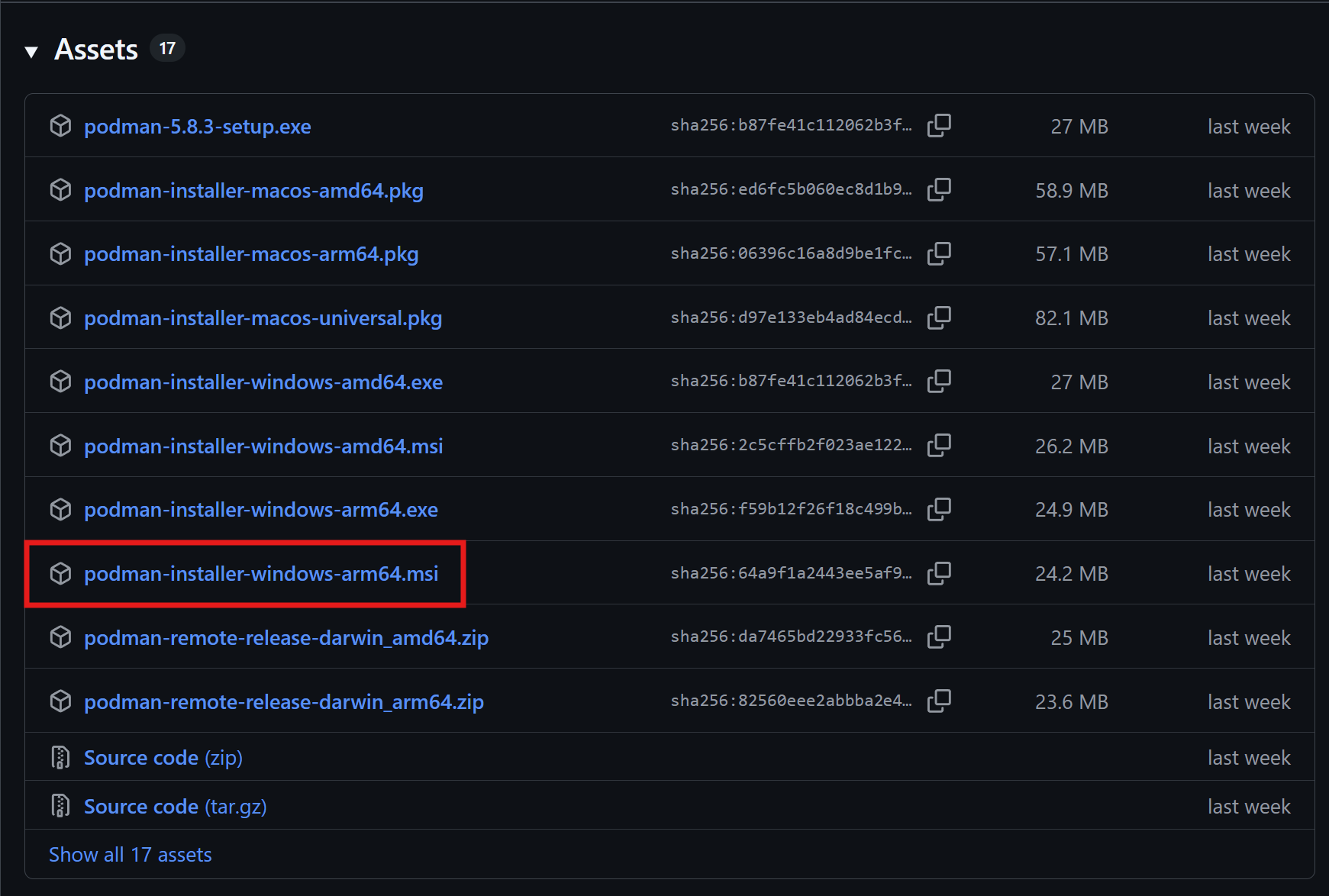Open Source code (zip) link
The width and height of the screenshot is (1329, 896).
point(163,758)
